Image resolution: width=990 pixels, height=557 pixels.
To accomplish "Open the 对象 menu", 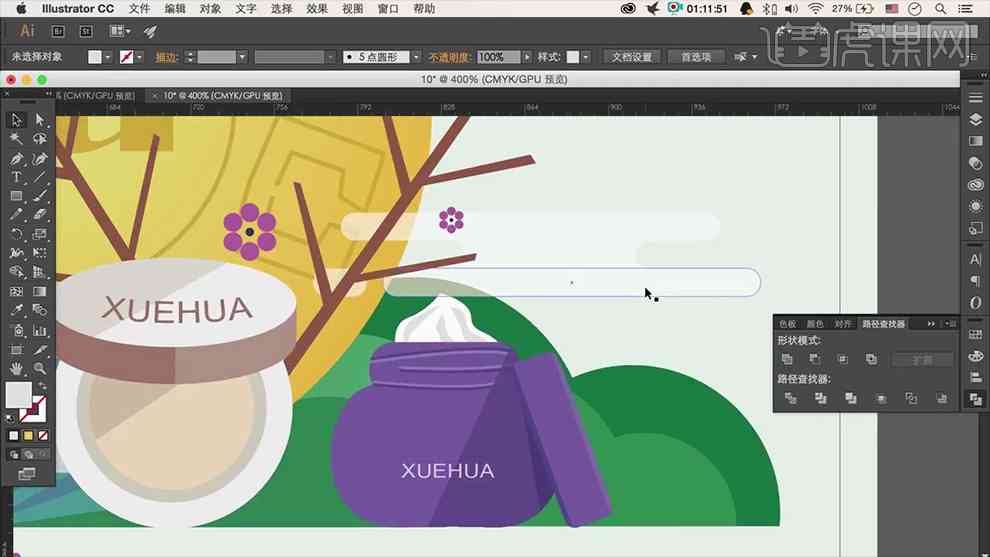I will (x=210, y=9).
